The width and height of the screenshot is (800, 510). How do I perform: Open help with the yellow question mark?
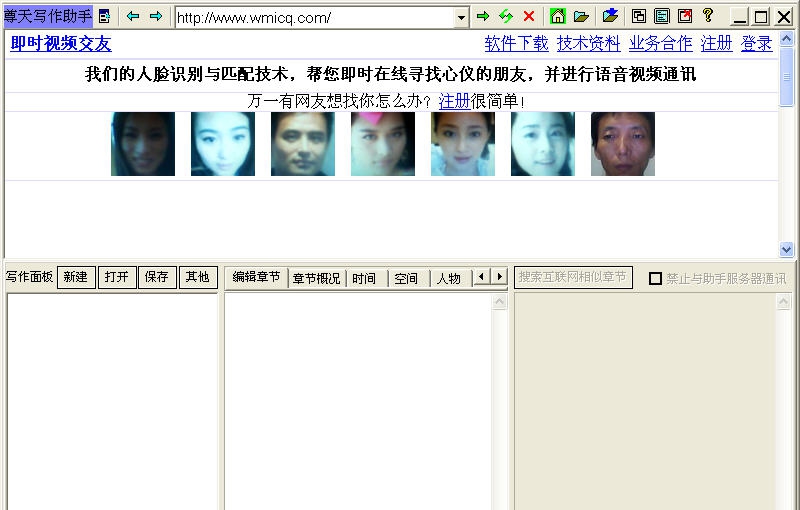coord(708,15)
